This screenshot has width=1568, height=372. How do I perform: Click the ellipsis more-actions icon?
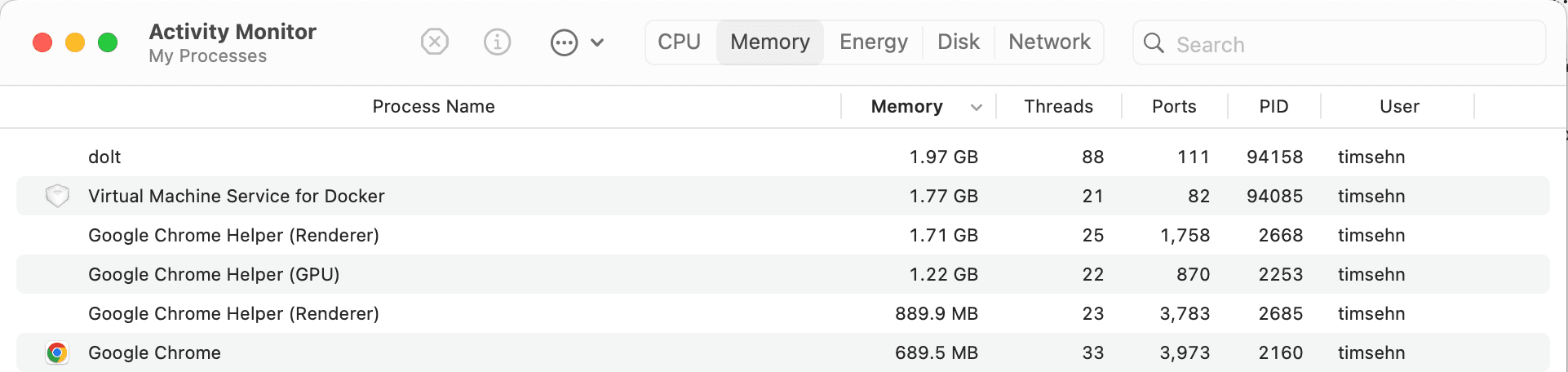tap(564, 42)
